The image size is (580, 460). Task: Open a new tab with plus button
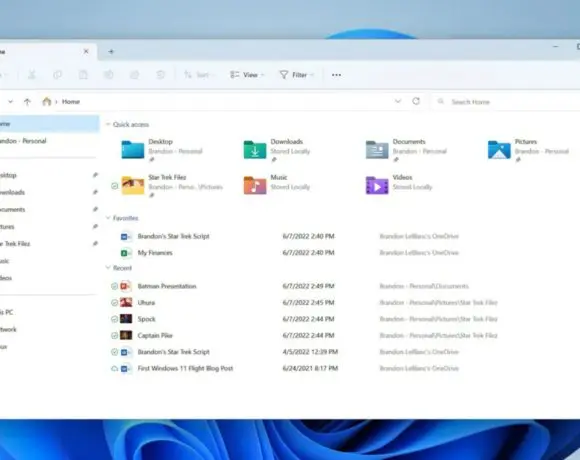point(111,51)
